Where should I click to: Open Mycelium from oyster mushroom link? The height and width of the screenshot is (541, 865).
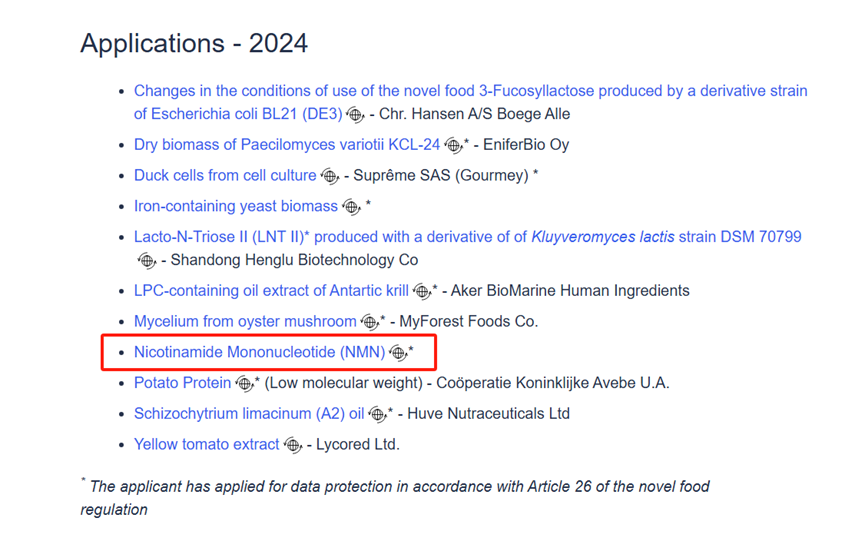pos(245,321)
